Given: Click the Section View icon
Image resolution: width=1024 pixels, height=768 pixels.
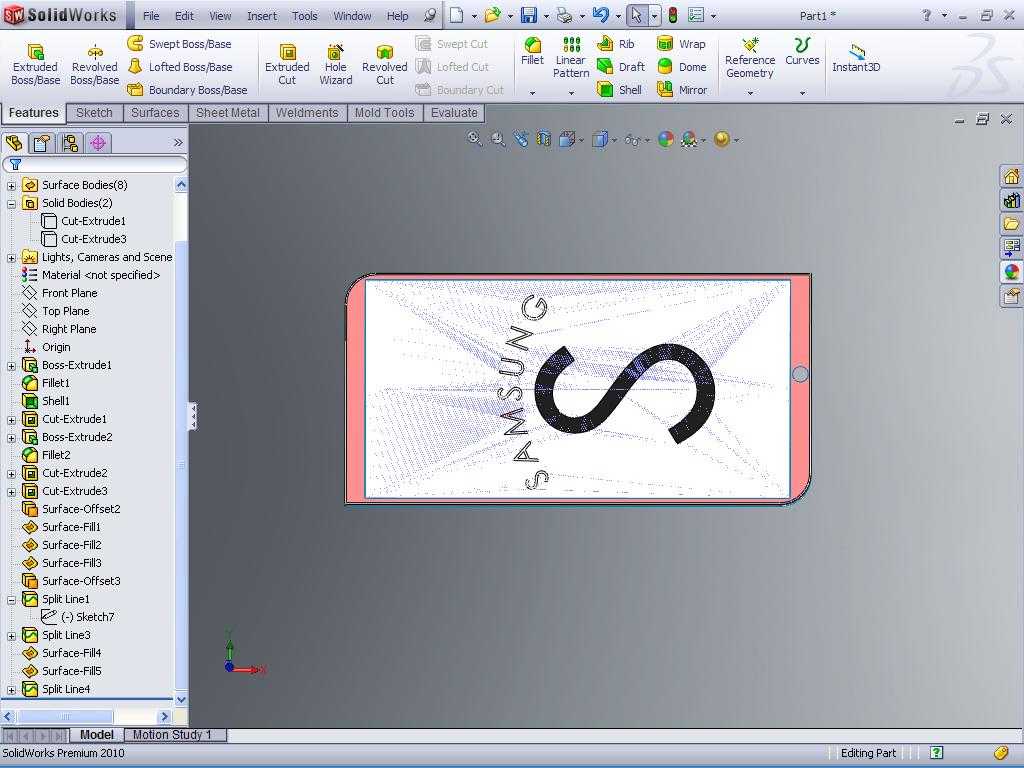Looking at the screenshot, I should [x=544, y=138].
